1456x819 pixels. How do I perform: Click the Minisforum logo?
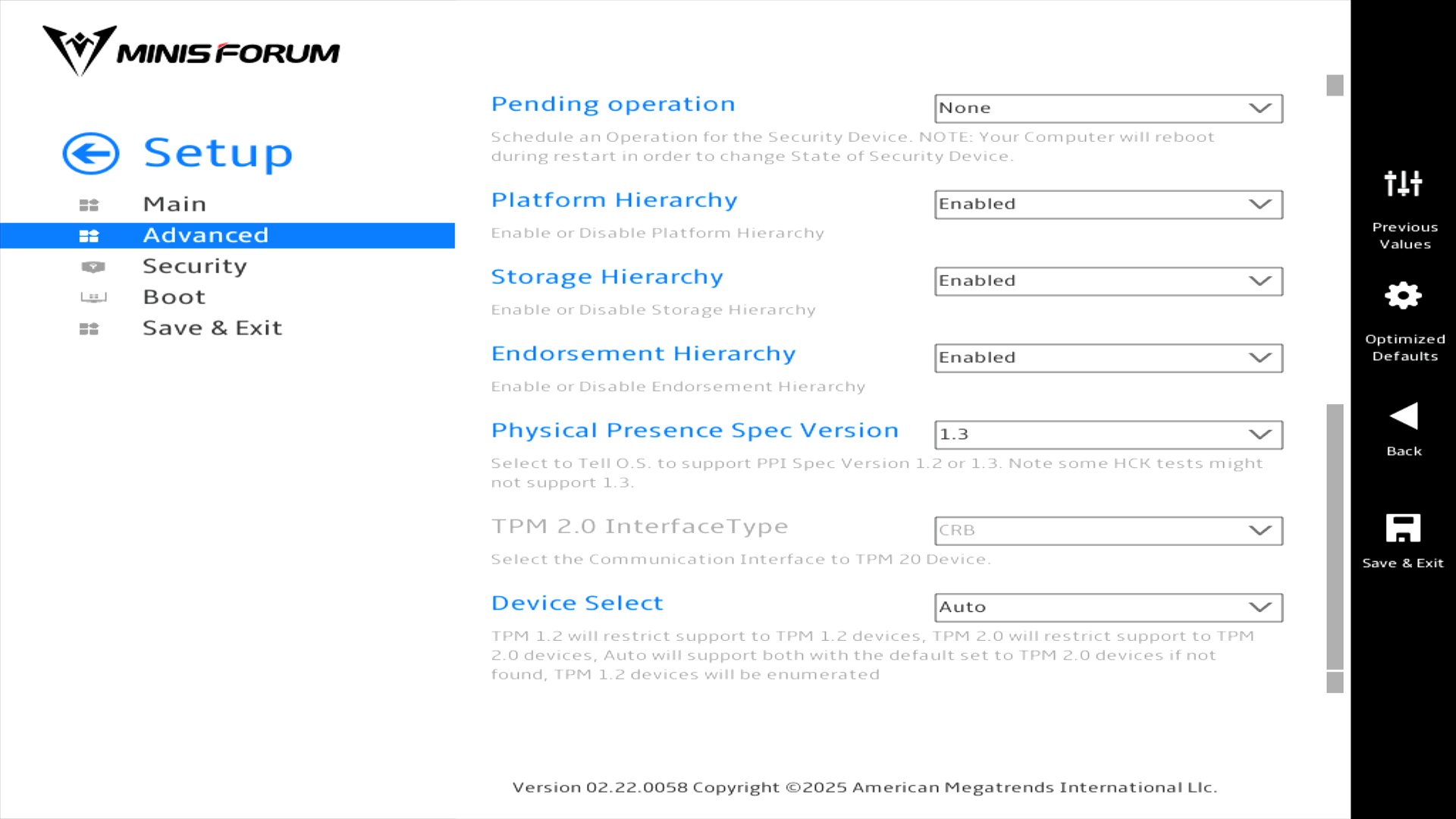pyautogui.click(x=191, y=52)
